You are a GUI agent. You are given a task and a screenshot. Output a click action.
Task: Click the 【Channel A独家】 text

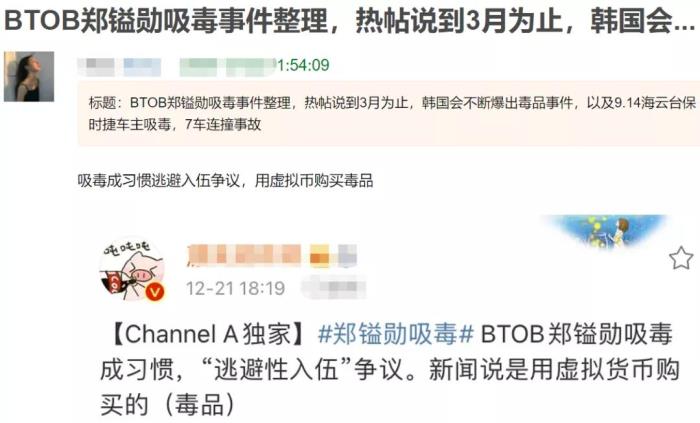[208, 334]
